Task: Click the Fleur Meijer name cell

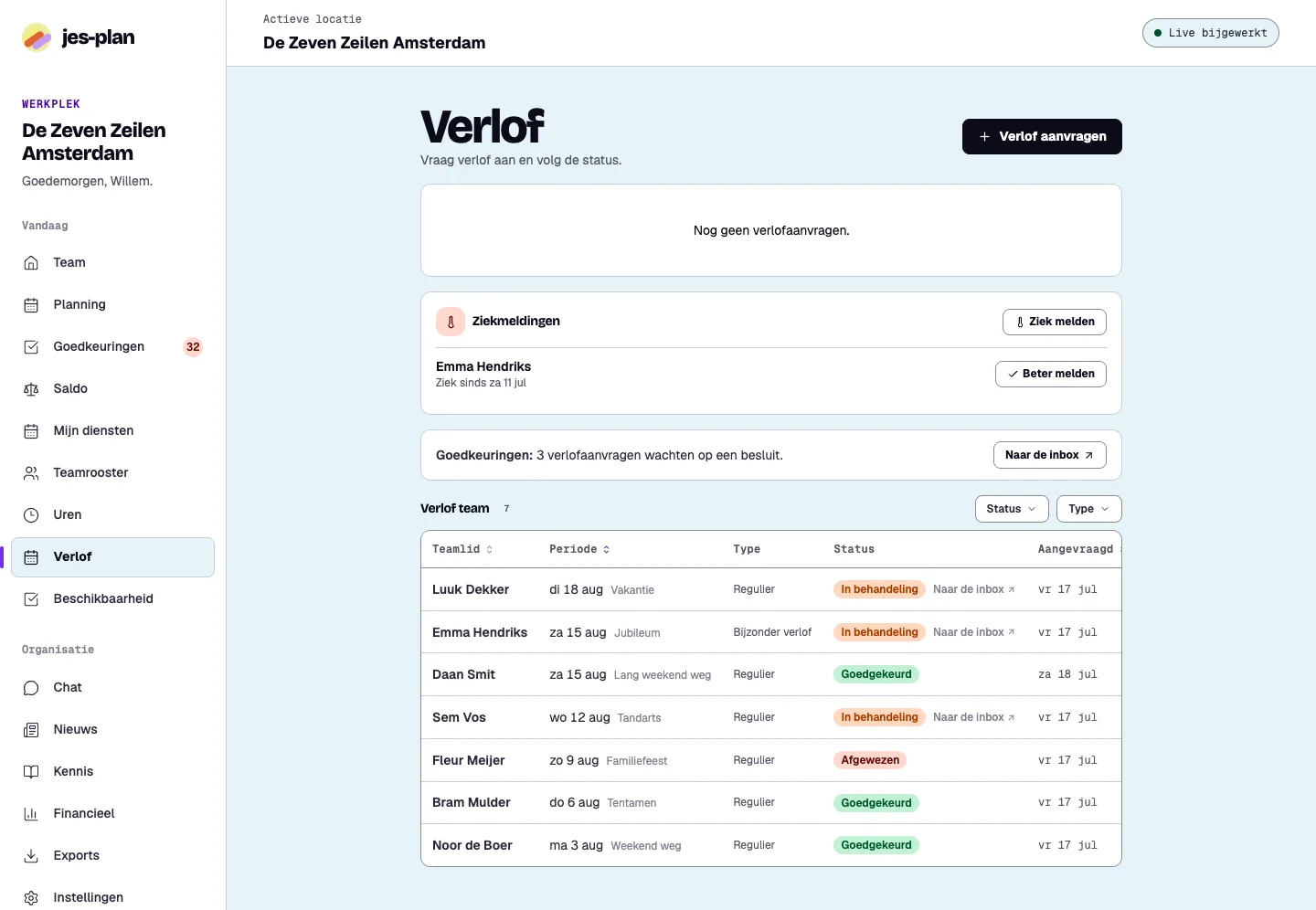Action: (468, 760)
